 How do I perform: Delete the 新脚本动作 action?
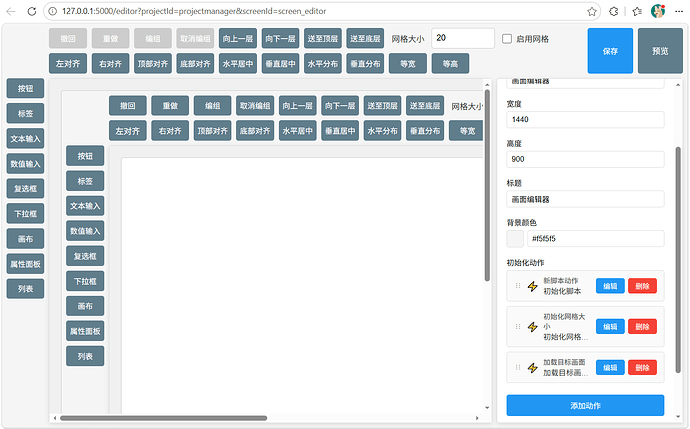(642, 286)
